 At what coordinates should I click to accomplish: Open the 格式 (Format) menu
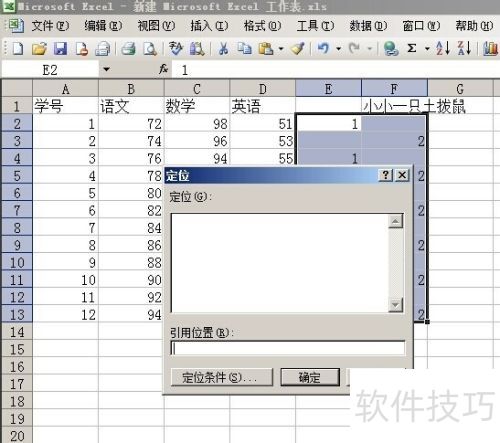(262, 26)
